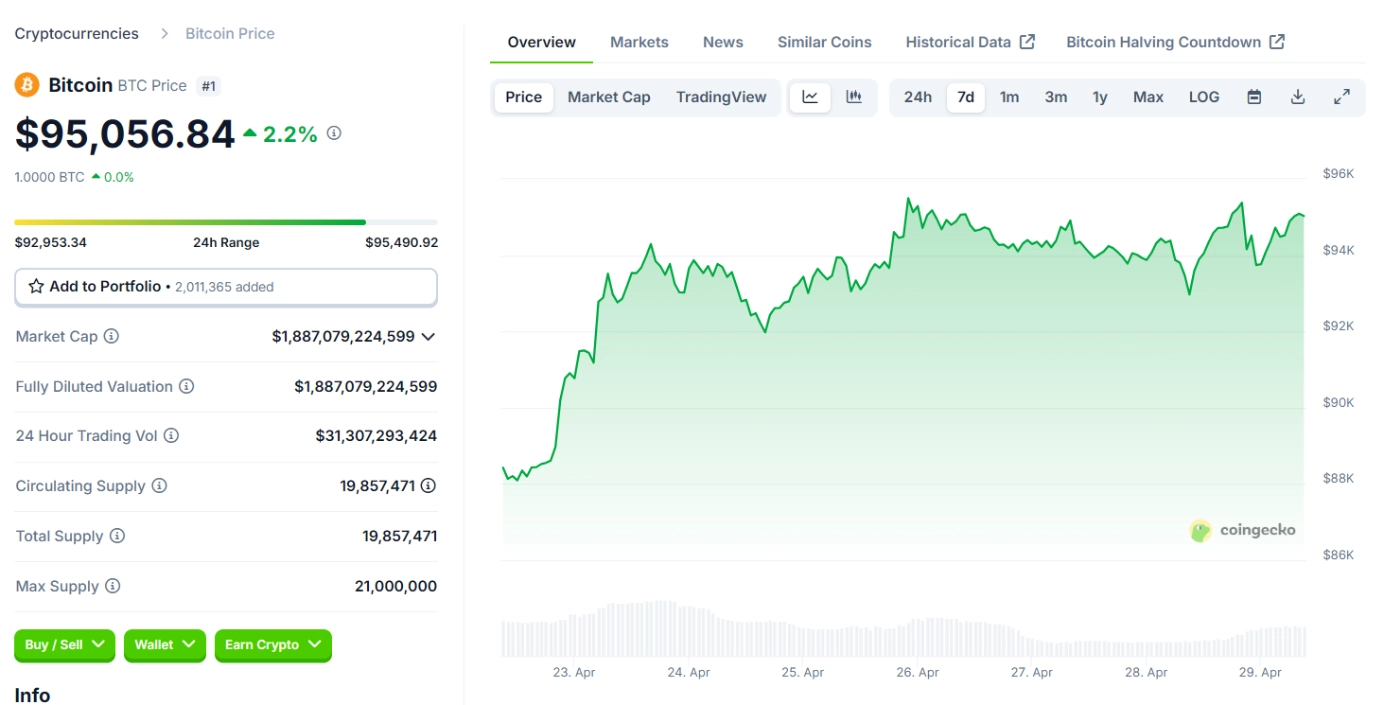Set chart range to 24h
The image size is (1384, 705).
pyautogui.click(x=918, y=97)
